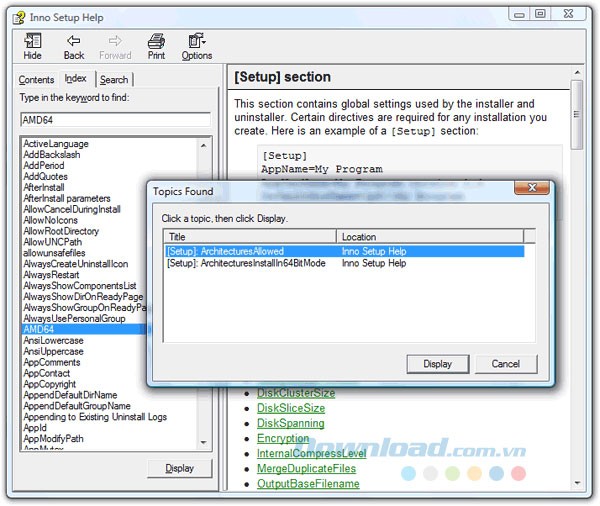Select the Index tab
This screenshot has width=600, height=506.
(75, 79)
